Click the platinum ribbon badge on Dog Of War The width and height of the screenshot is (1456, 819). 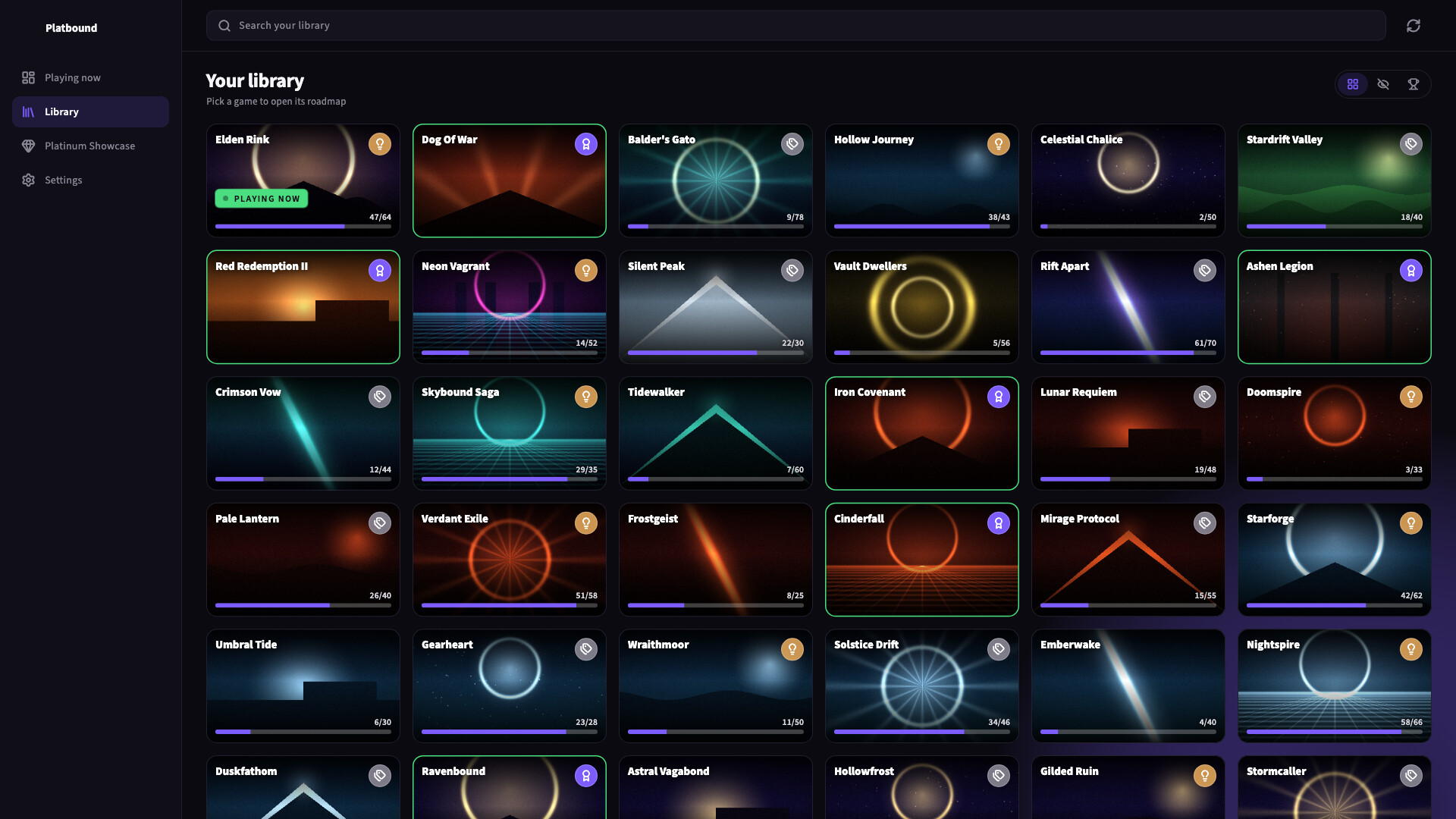click(586, 144)
